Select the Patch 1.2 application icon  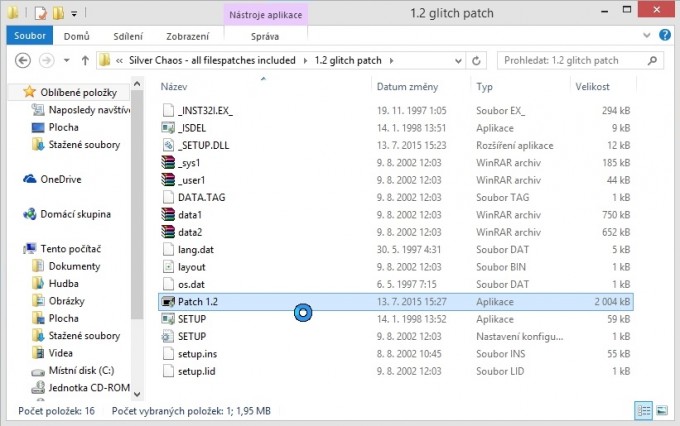tap(168, 301)
